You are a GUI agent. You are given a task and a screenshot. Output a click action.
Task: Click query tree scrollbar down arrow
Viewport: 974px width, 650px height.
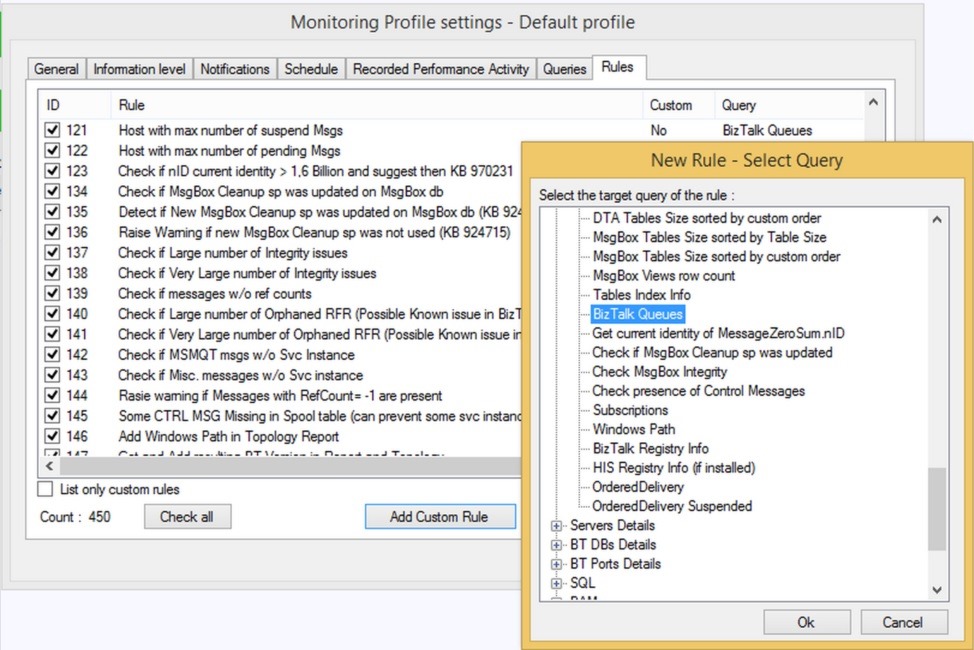(x=937, y=590)
